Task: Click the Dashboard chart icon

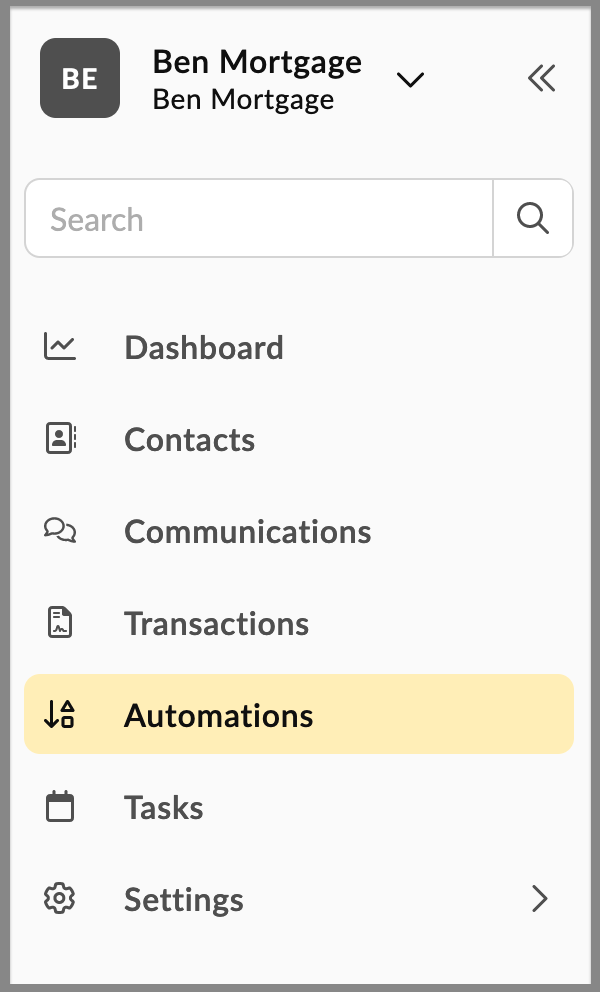Action: 60,347
